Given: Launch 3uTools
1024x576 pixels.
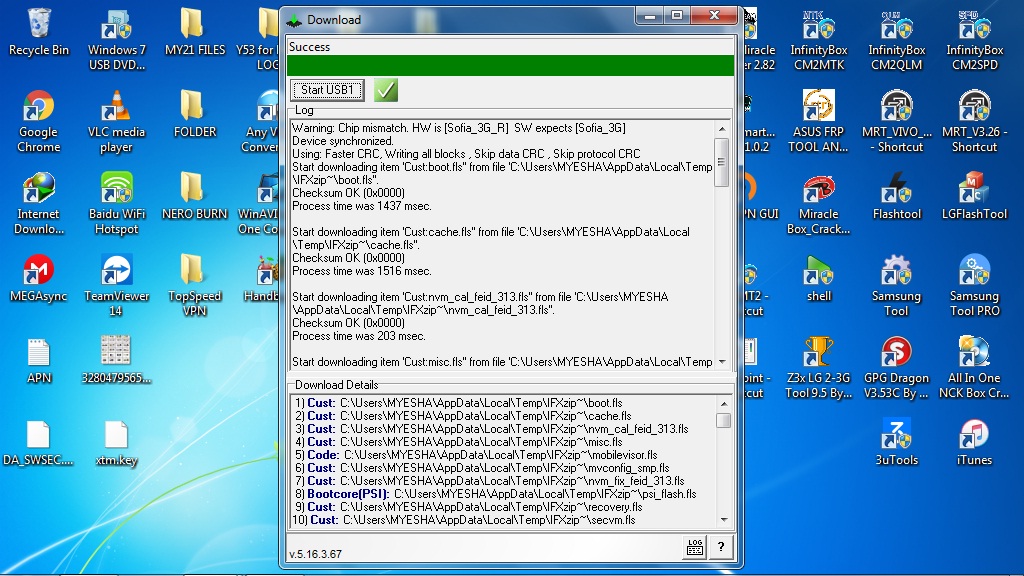Looking at the screenshot, I should [x=896, y=443].
